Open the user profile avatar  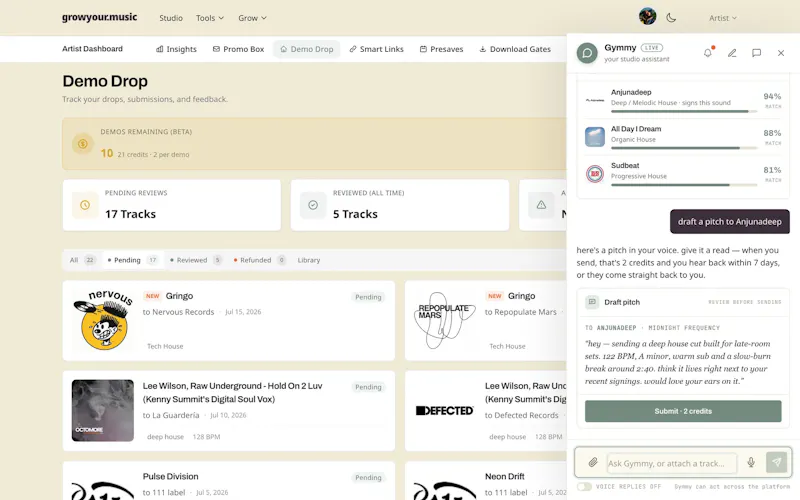(x=647, y=17)
